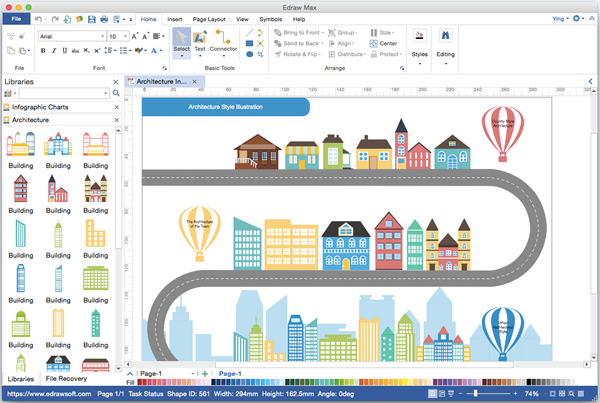This screenshot has height=403, width=600.
Task: Add a new page with plus icon
Action: tap(205, 373)
